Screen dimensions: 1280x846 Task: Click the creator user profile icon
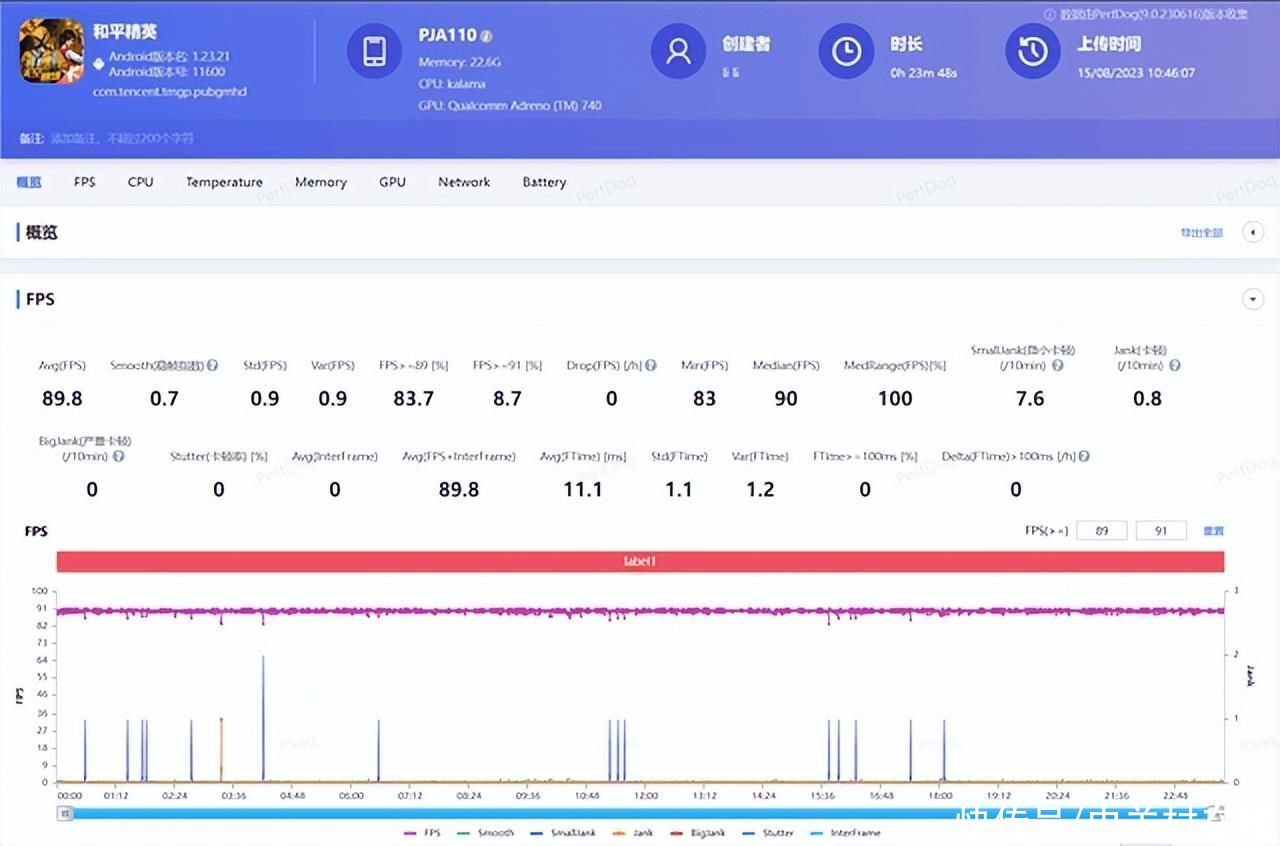pos(678,51)
